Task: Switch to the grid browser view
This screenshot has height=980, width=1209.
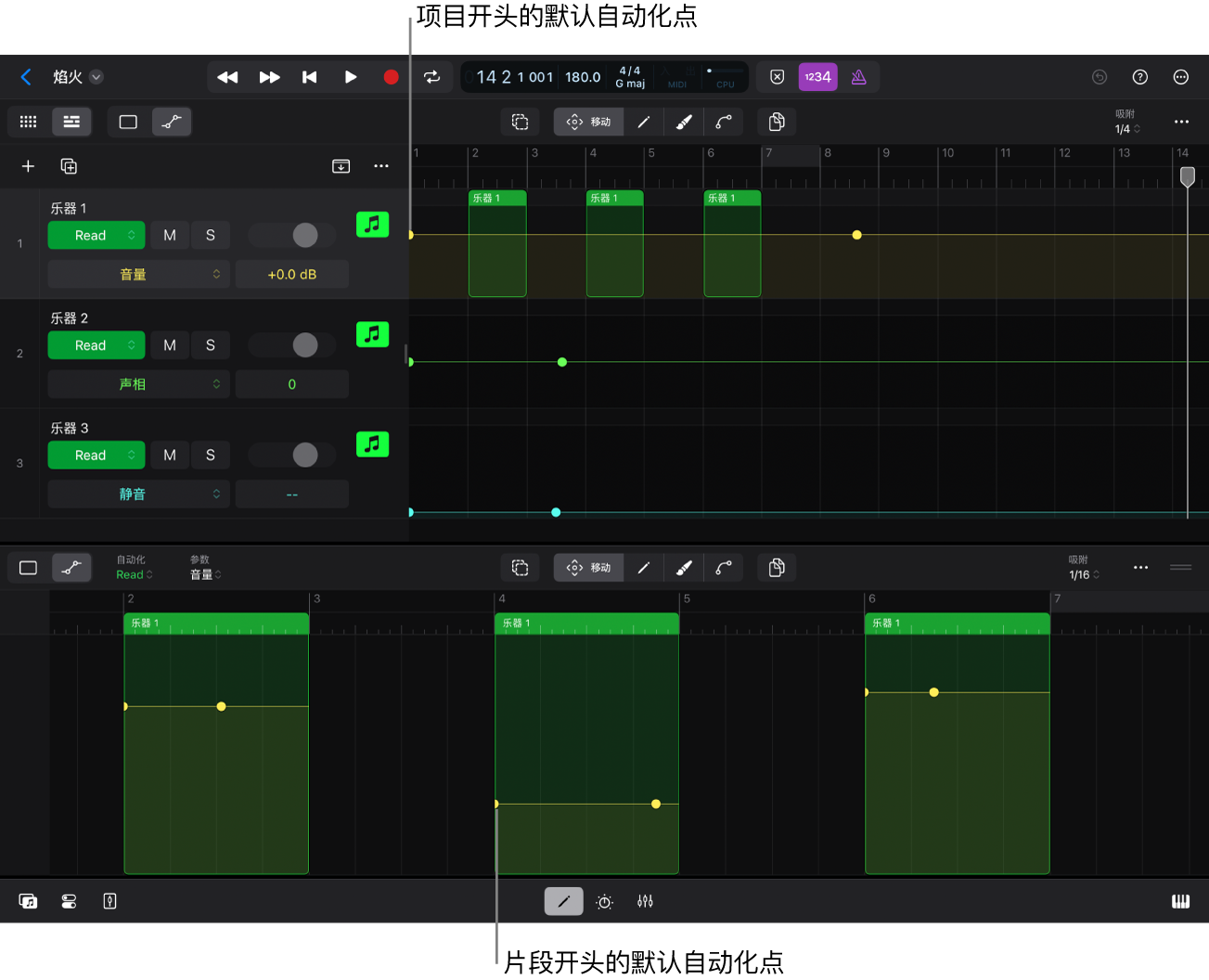Action: (28, 122)
